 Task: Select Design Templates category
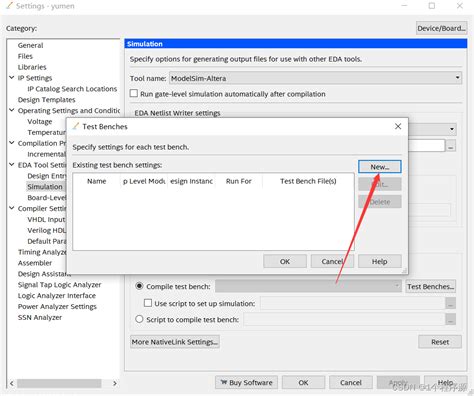tap(46, 100)
